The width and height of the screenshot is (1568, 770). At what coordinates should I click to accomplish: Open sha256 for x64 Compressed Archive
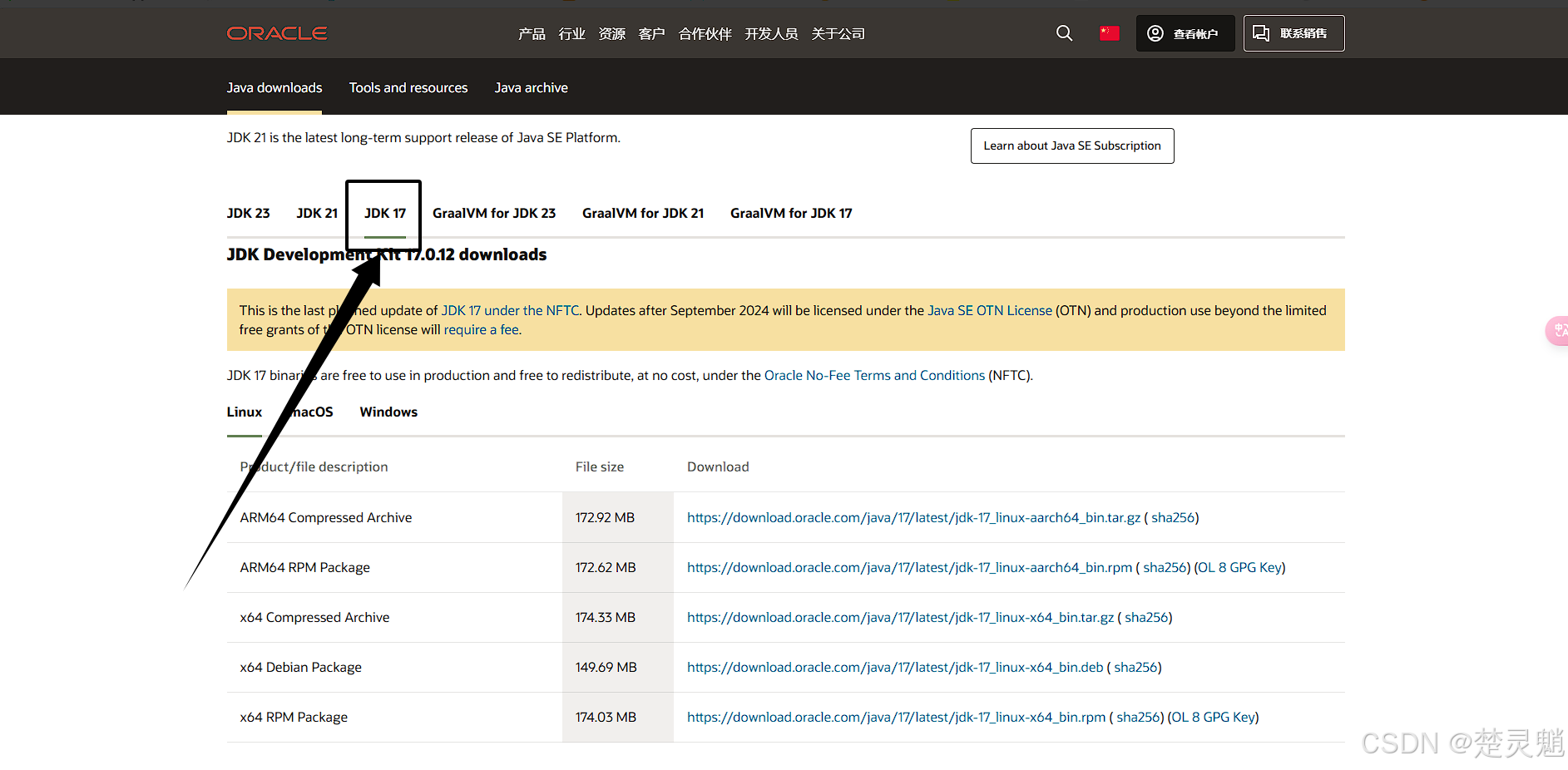tap(1146, 617)
